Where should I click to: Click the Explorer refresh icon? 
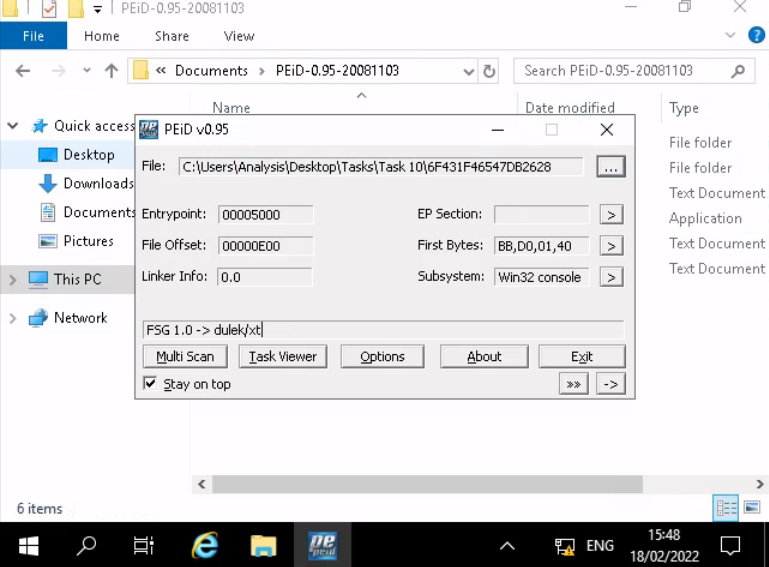(489, 71)
